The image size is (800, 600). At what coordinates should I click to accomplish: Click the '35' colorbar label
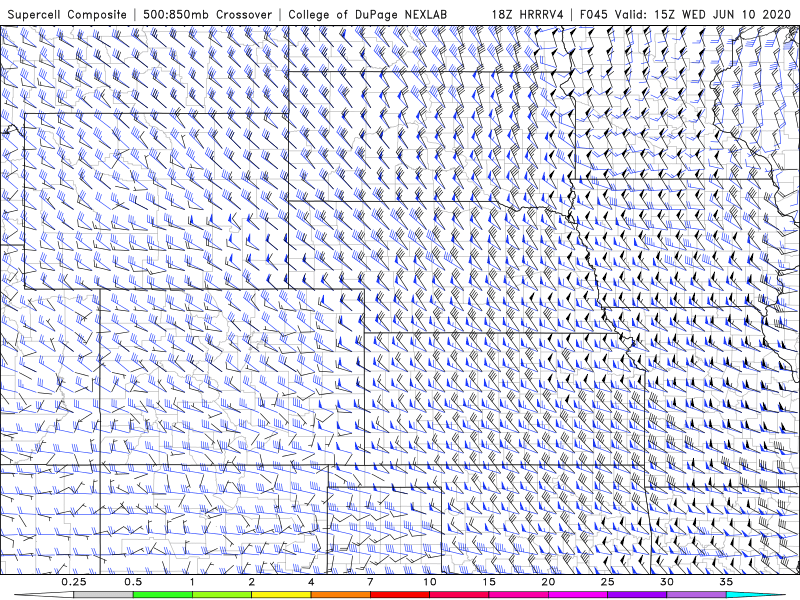726,582
